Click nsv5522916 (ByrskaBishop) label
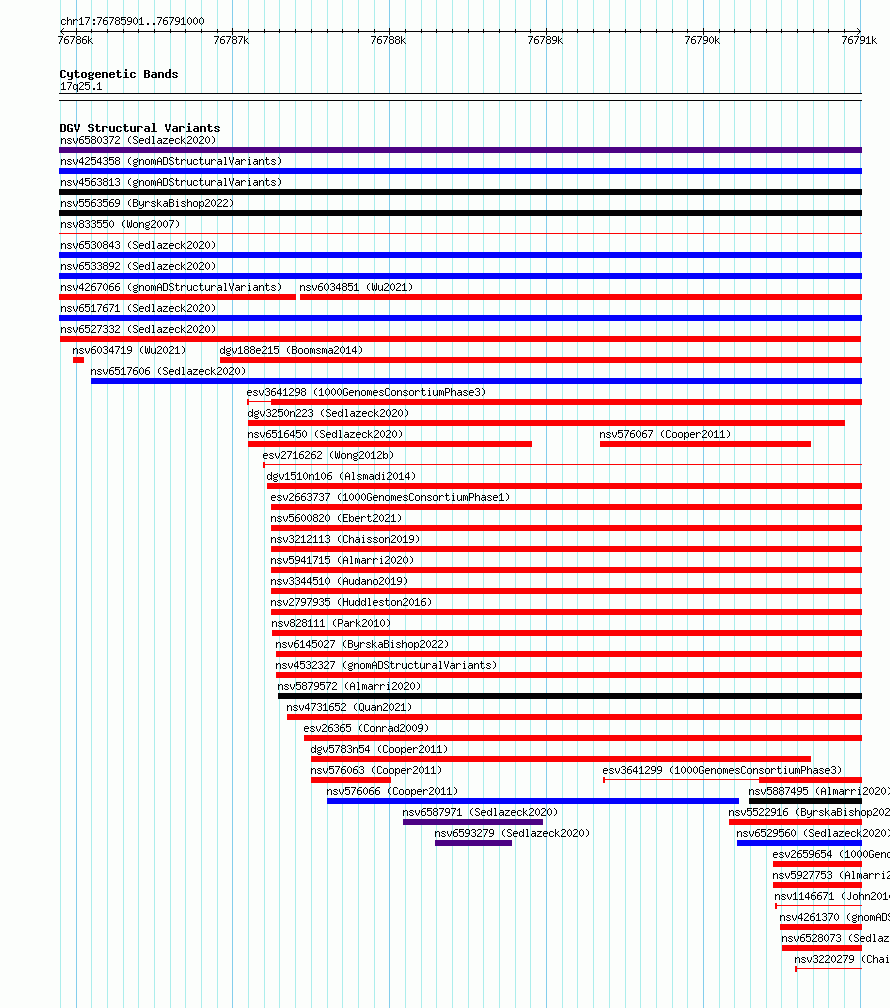This screenshot has width=890, height=1008. 809,813
